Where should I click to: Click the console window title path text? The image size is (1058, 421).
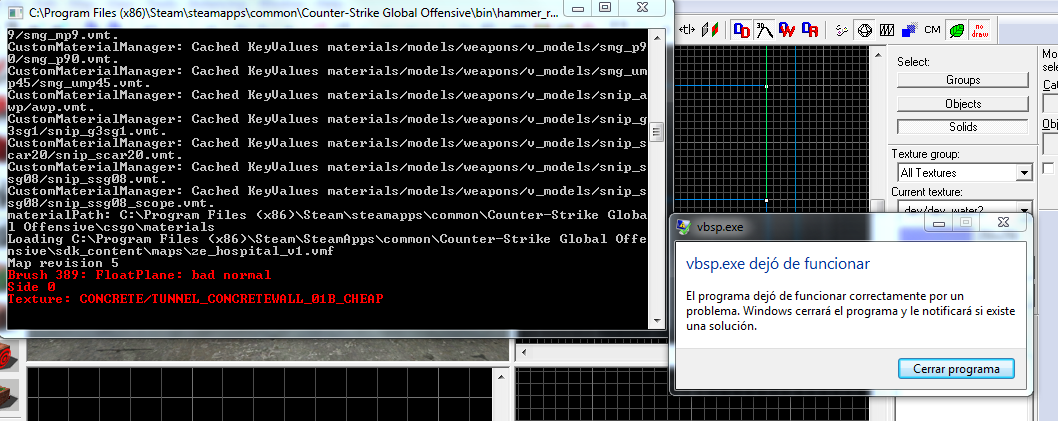click(292, 12)
